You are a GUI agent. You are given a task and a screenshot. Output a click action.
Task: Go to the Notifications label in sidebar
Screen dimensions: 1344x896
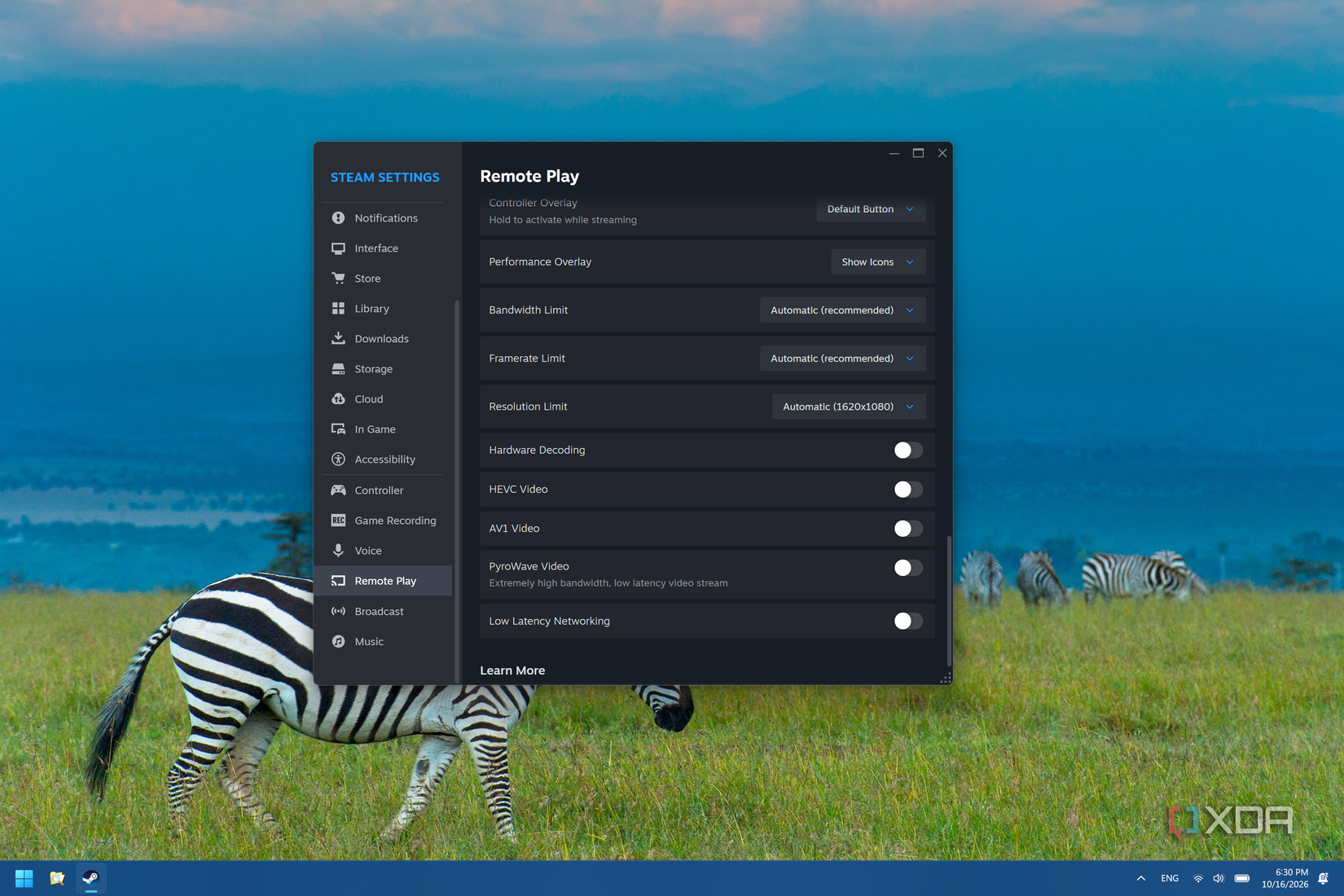tap(386, 218)
